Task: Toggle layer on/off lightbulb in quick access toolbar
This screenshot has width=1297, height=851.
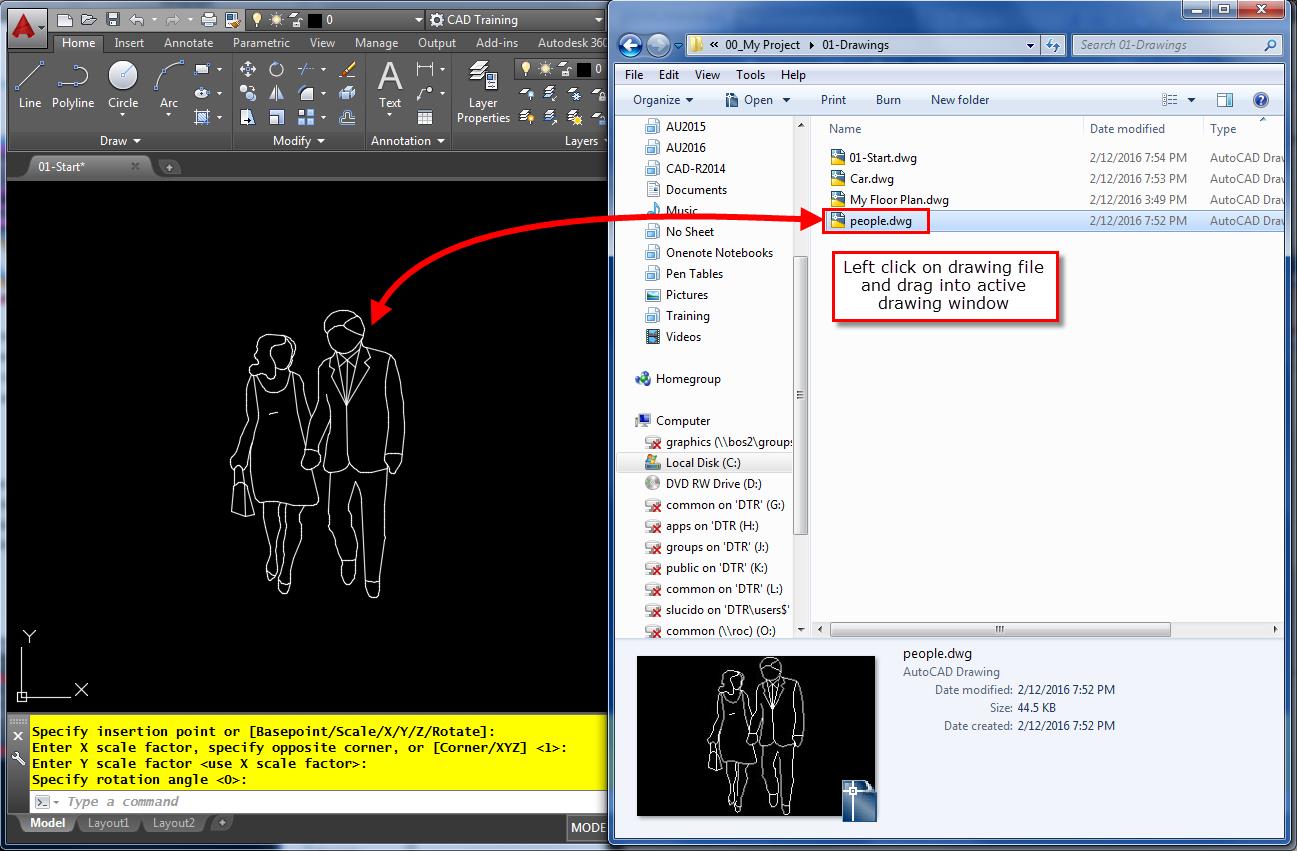Action: pyautogui.click(x=256, y=20)
